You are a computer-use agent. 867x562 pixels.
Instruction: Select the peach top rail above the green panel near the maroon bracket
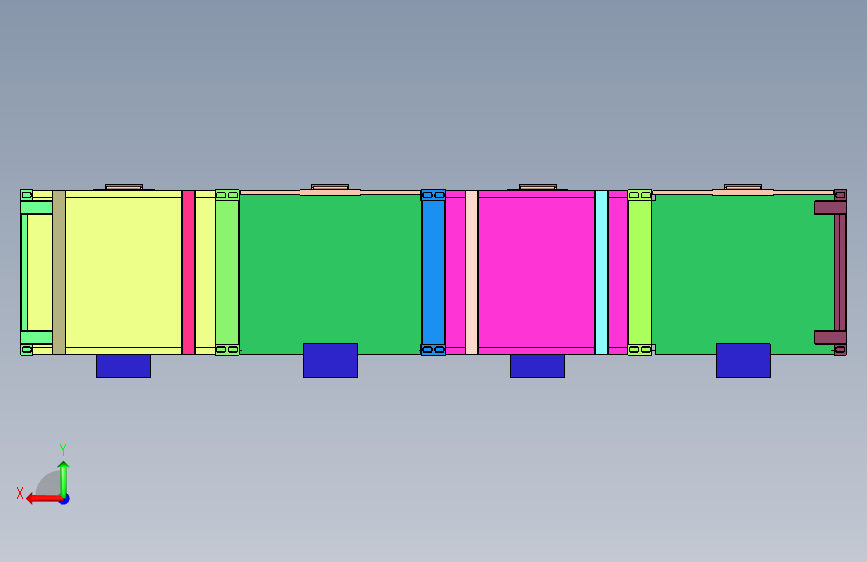tap(743, 192)
